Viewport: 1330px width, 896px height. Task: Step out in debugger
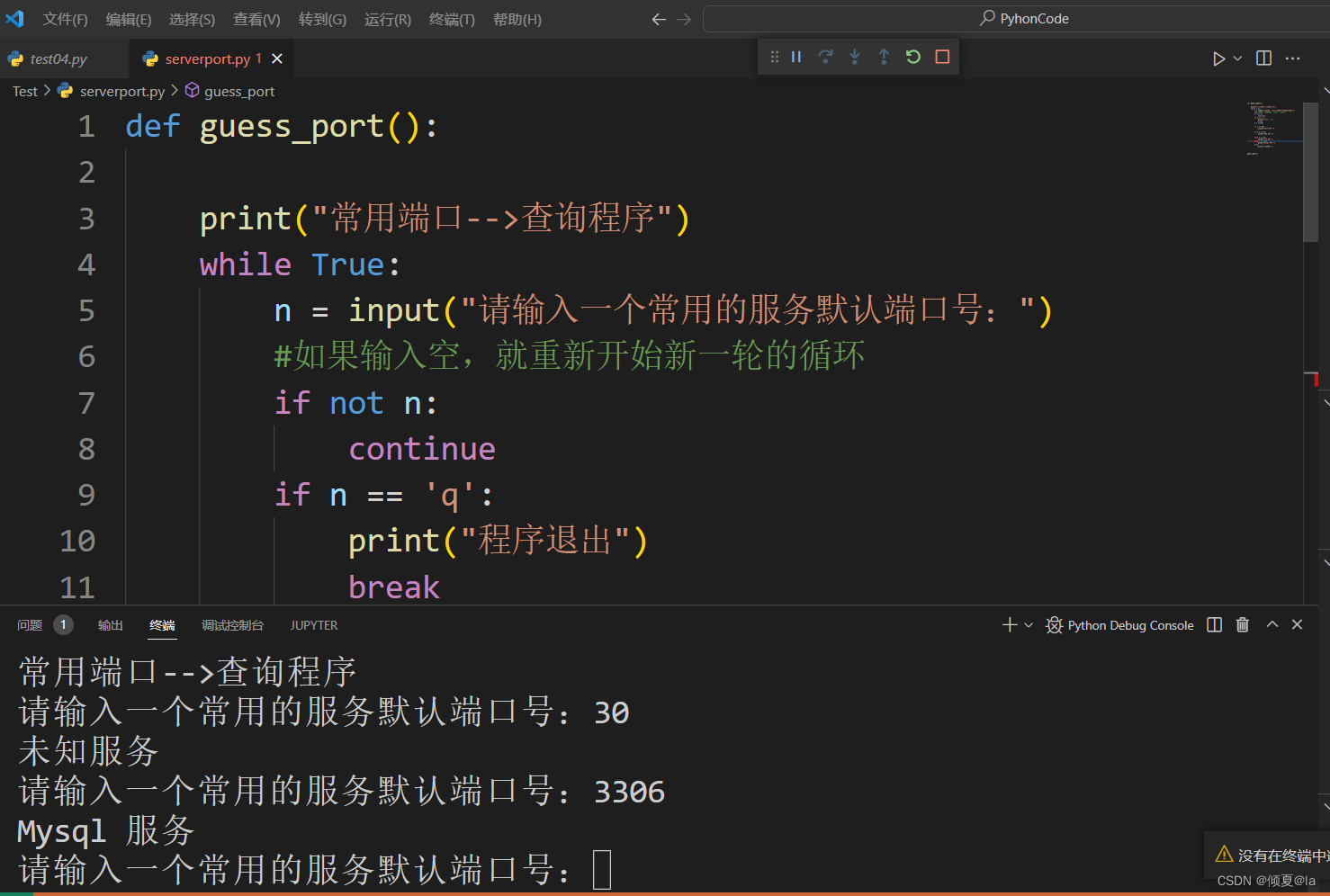coord(884,57)
